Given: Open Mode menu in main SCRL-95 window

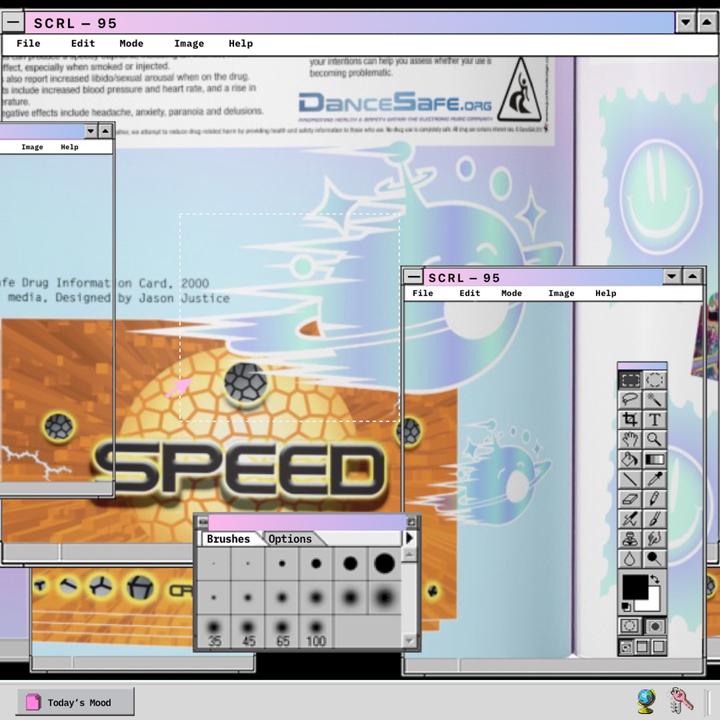Looking at the screenshot, I should tap(131, 44).
